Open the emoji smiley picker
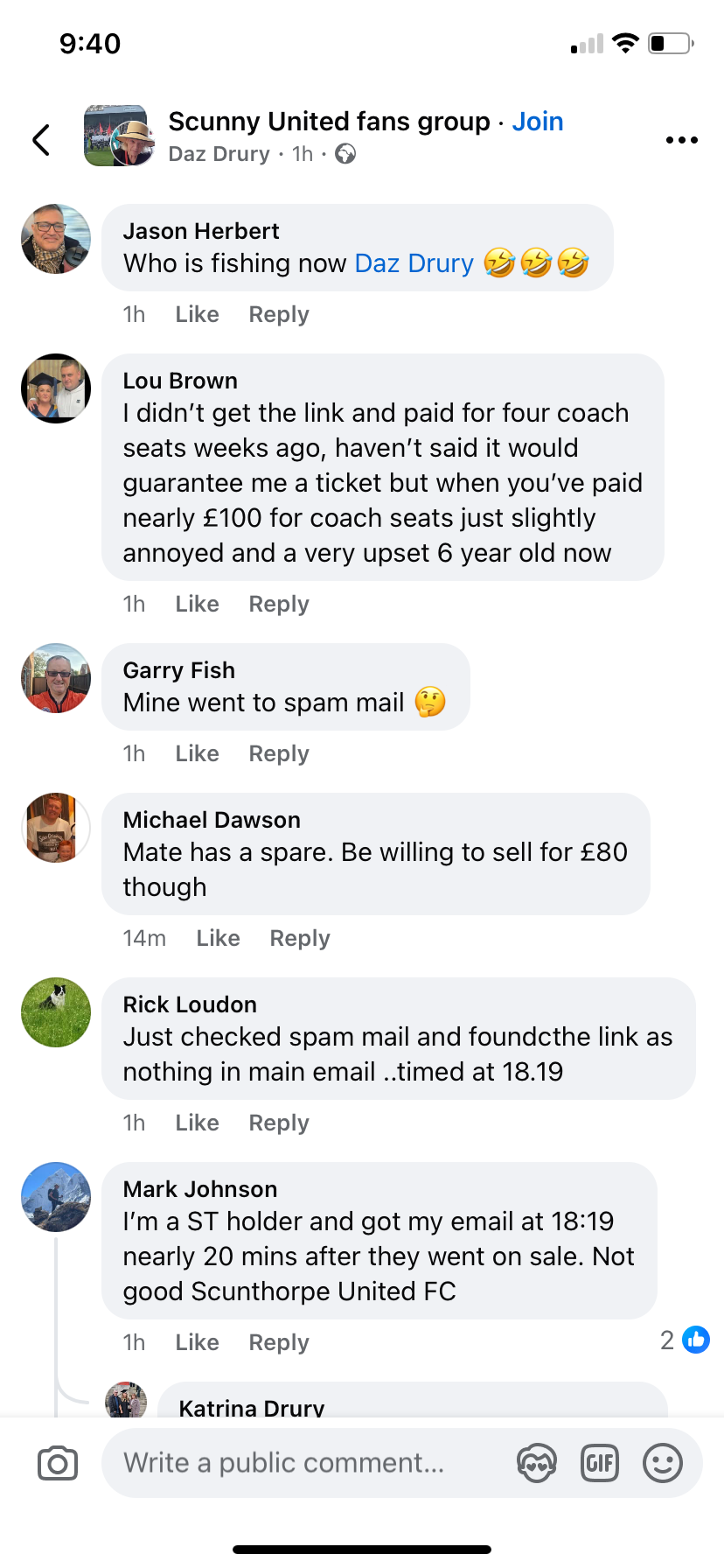Image resolution: width=724 pixels, height=1568 pixels. (x=663, y=1463)
